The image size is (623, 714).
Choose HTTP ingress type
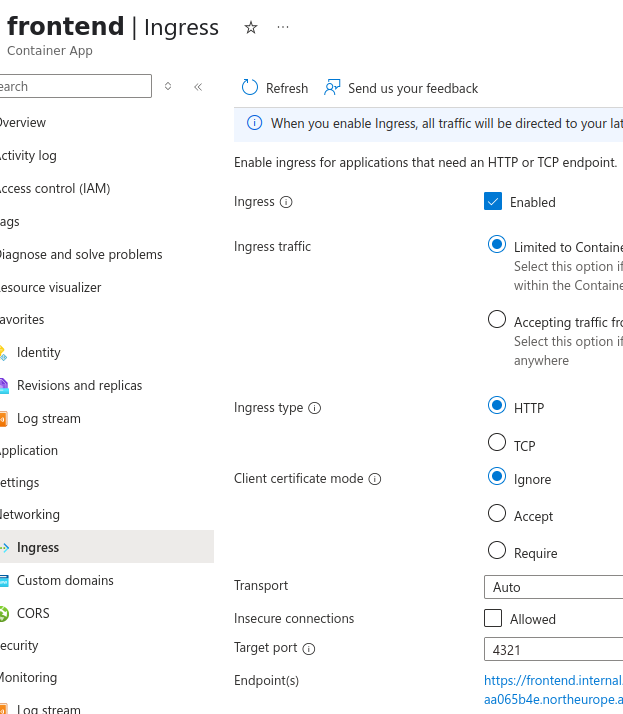pos(497,405)
